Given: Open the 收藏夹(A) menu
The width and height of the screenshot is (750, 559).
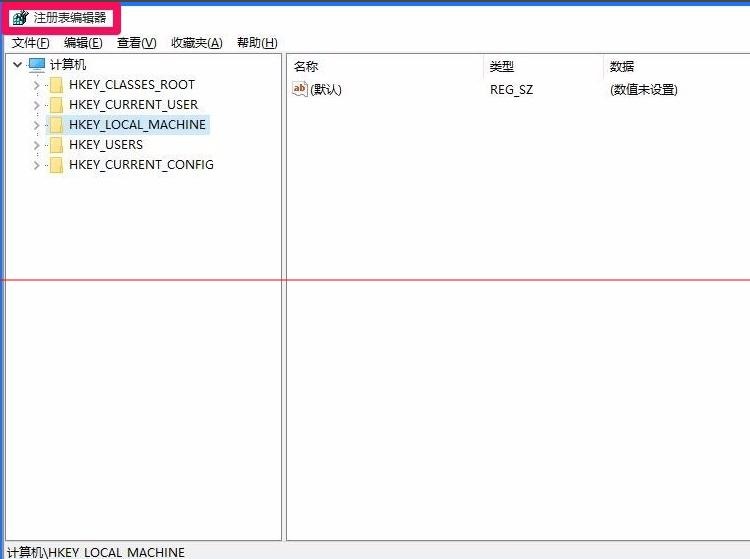Looking at the screenshot, I should tap(197, 43).
